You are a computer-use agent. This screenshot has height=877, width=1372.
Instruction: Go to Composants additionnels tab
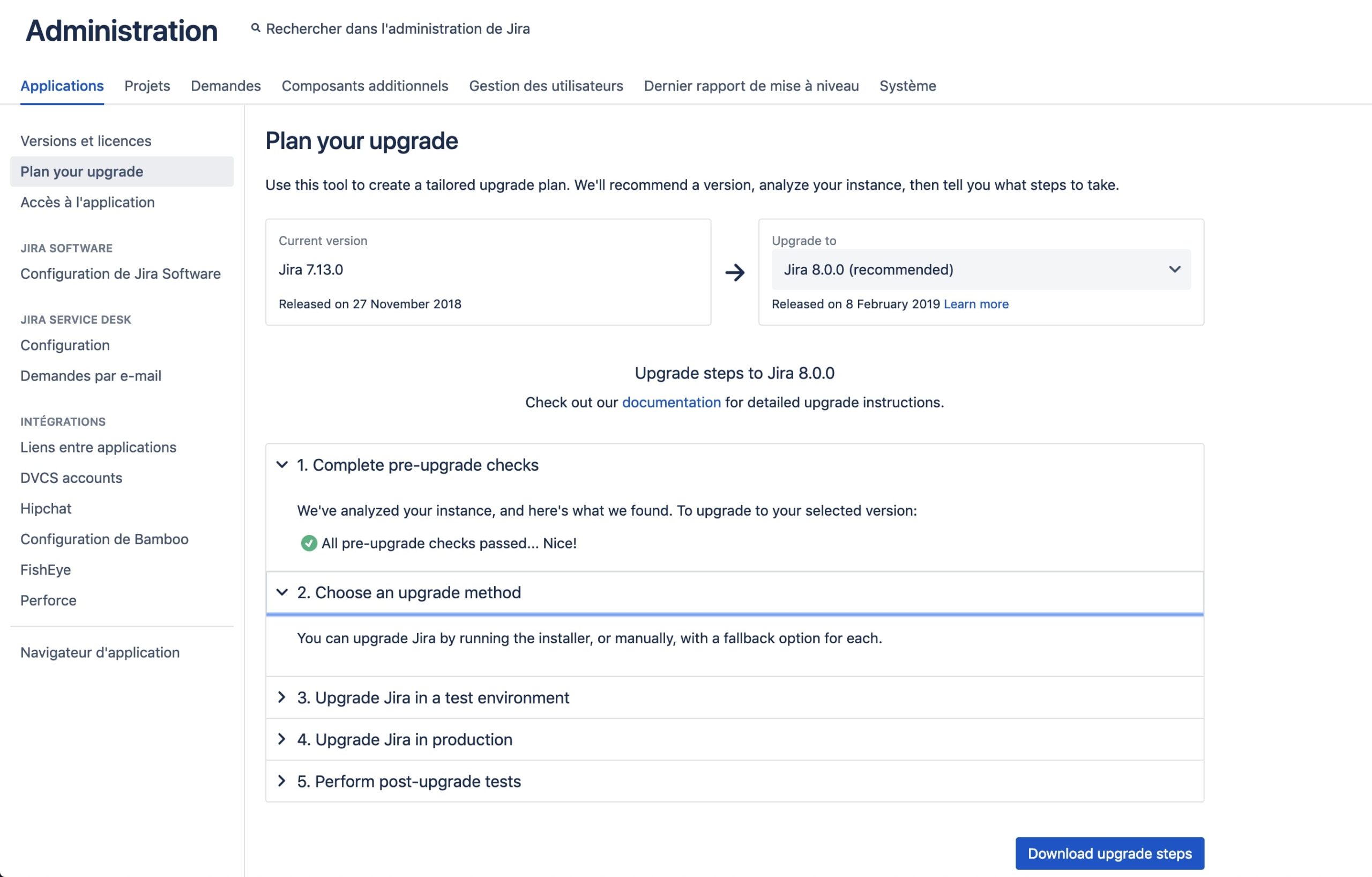pyautogui.click(x=364, y=85)
